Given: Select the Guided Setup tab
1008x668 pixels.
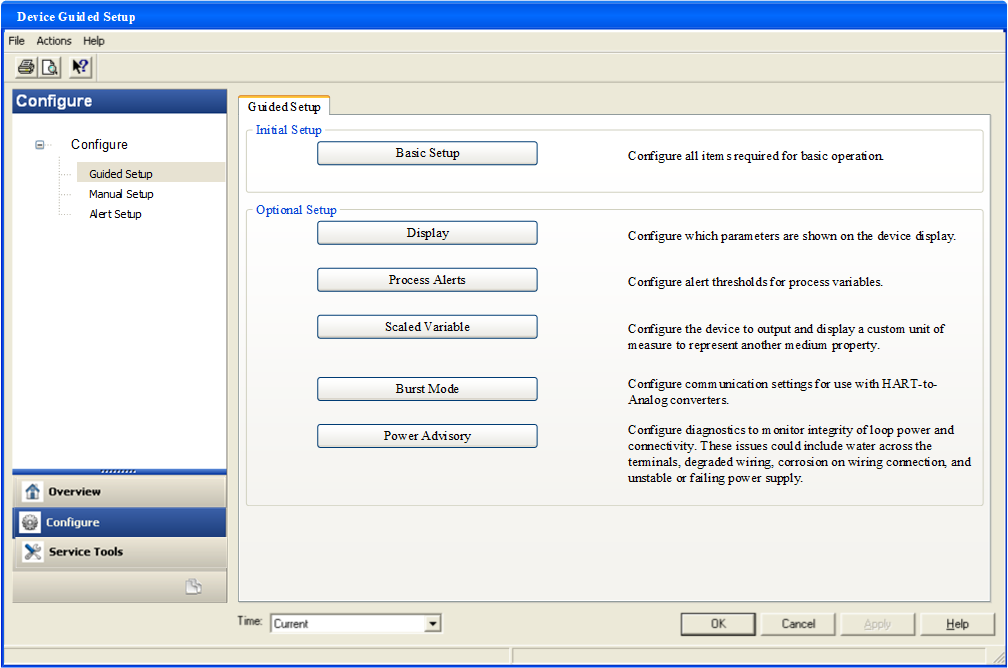Looking at the screenshot, I should [283, 107].
